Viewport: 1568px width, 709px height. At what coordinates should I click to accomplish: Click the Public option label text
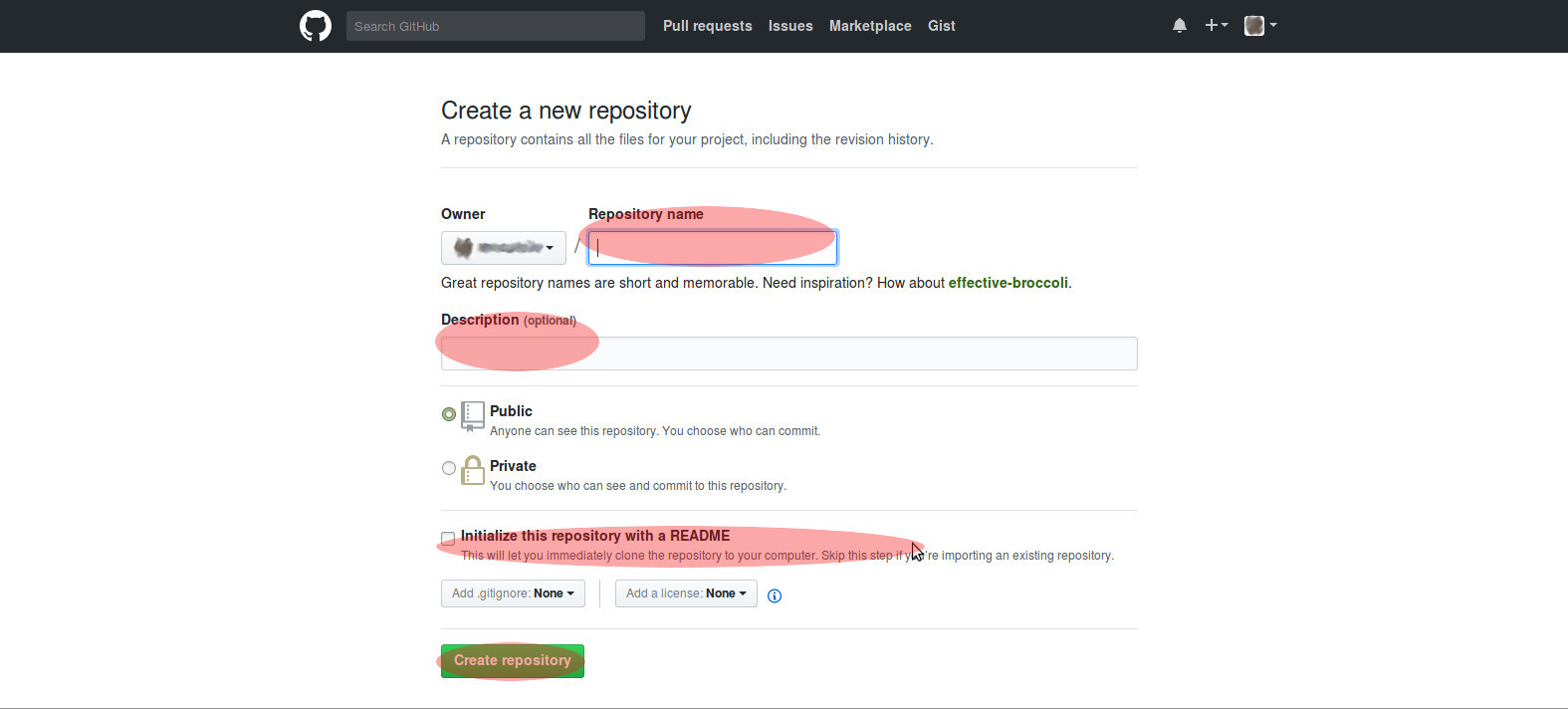pos(511,411)
